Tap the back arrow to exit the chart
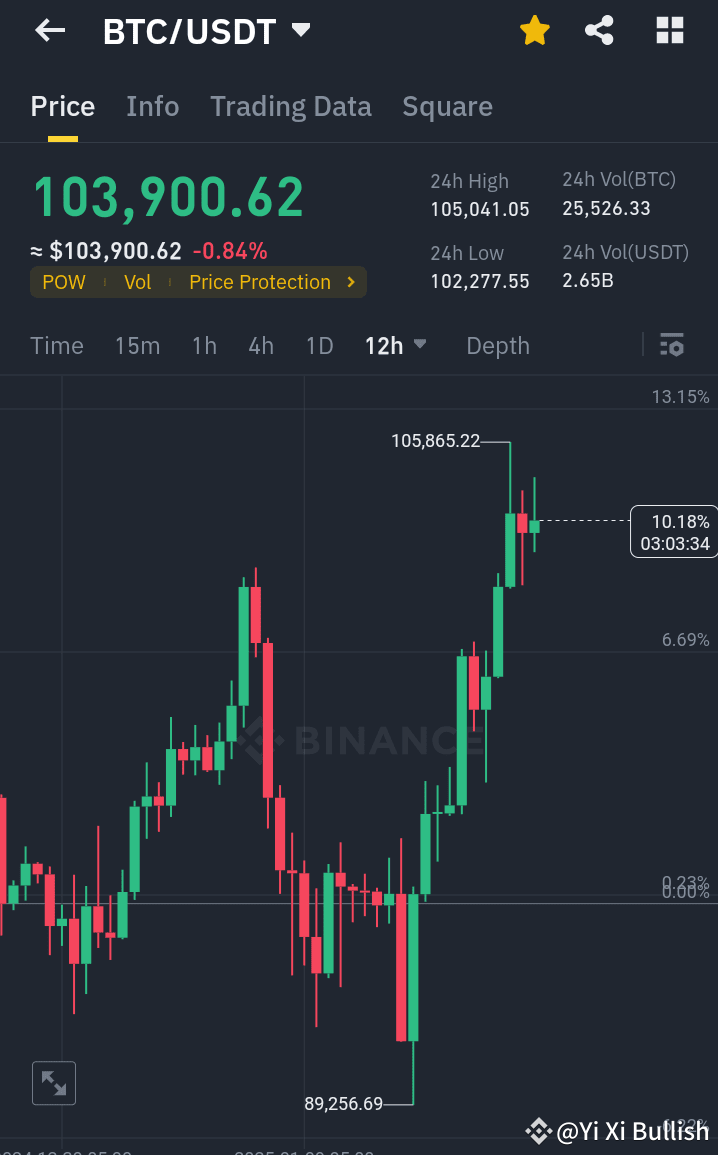Viewport: 718px width, 1155px height. click(48, 30)
